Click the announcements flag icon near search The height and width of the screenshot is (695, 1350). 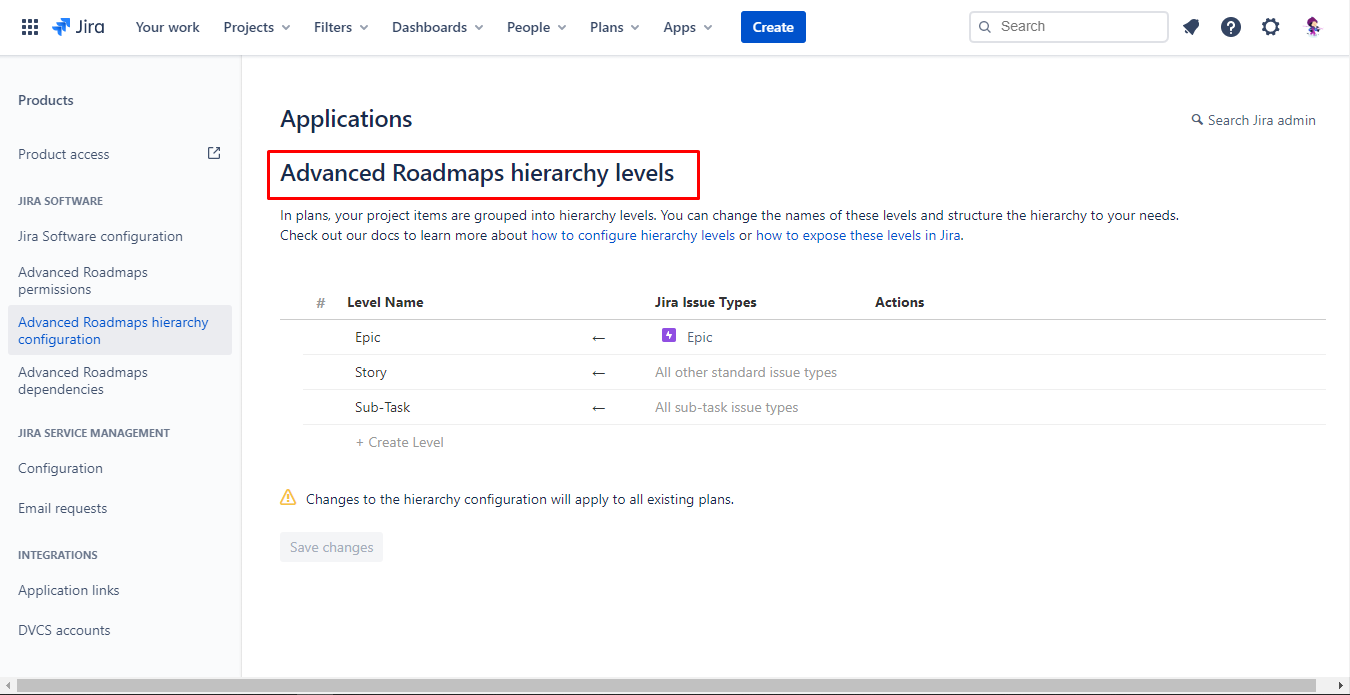[1190, 26]
